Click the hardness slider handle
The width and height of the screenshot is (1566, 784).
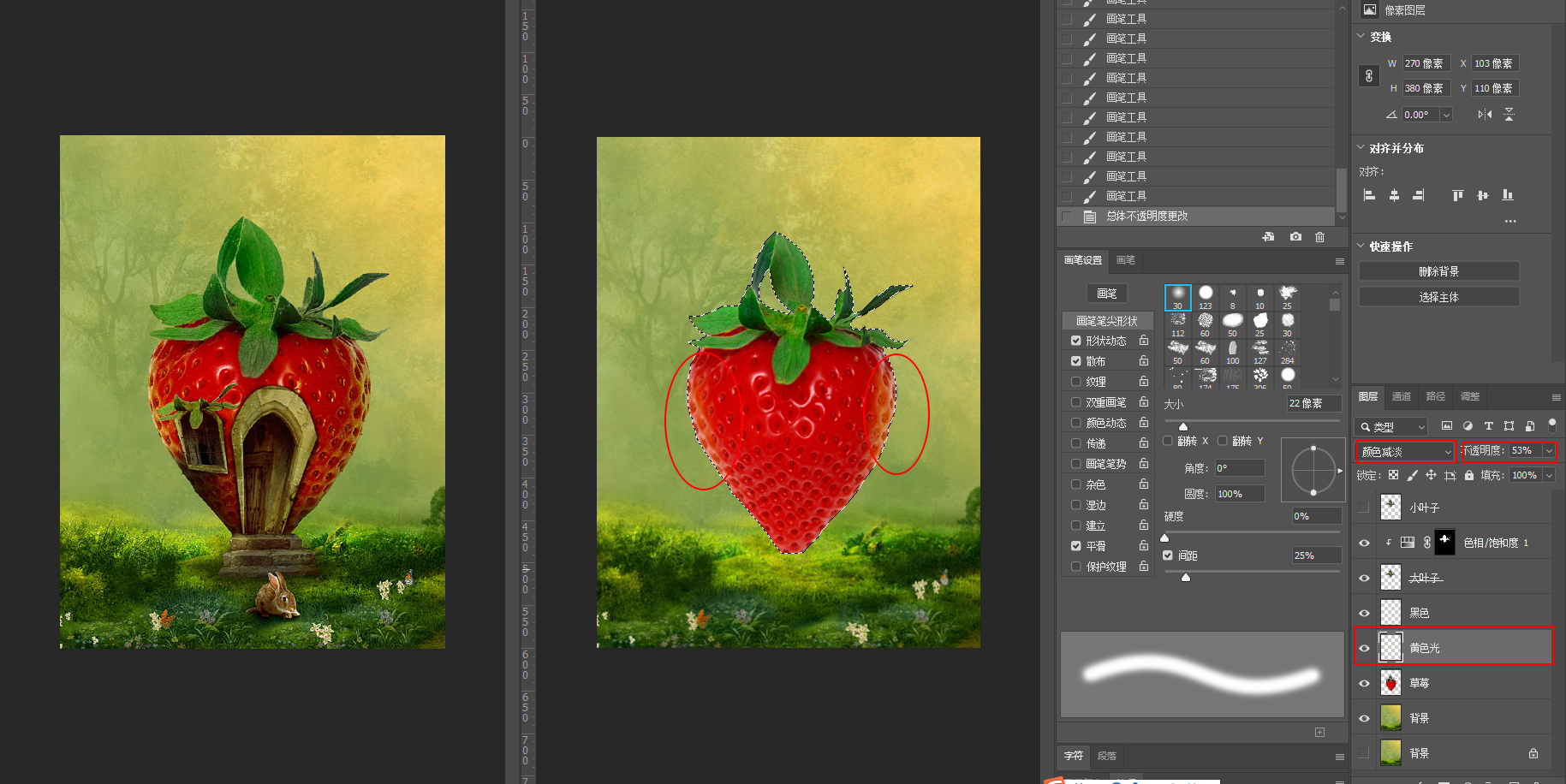[1164, 538]
